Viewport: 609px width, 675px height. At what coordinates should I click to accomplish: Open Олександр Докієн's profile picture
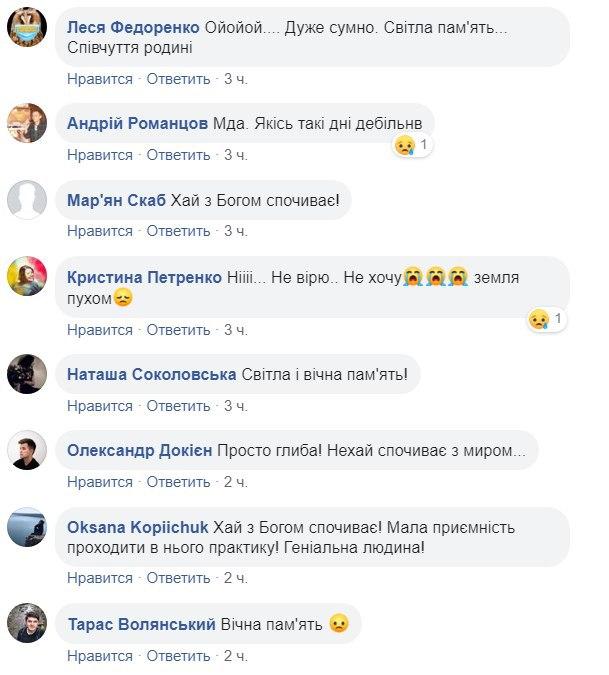coord(28,451)
